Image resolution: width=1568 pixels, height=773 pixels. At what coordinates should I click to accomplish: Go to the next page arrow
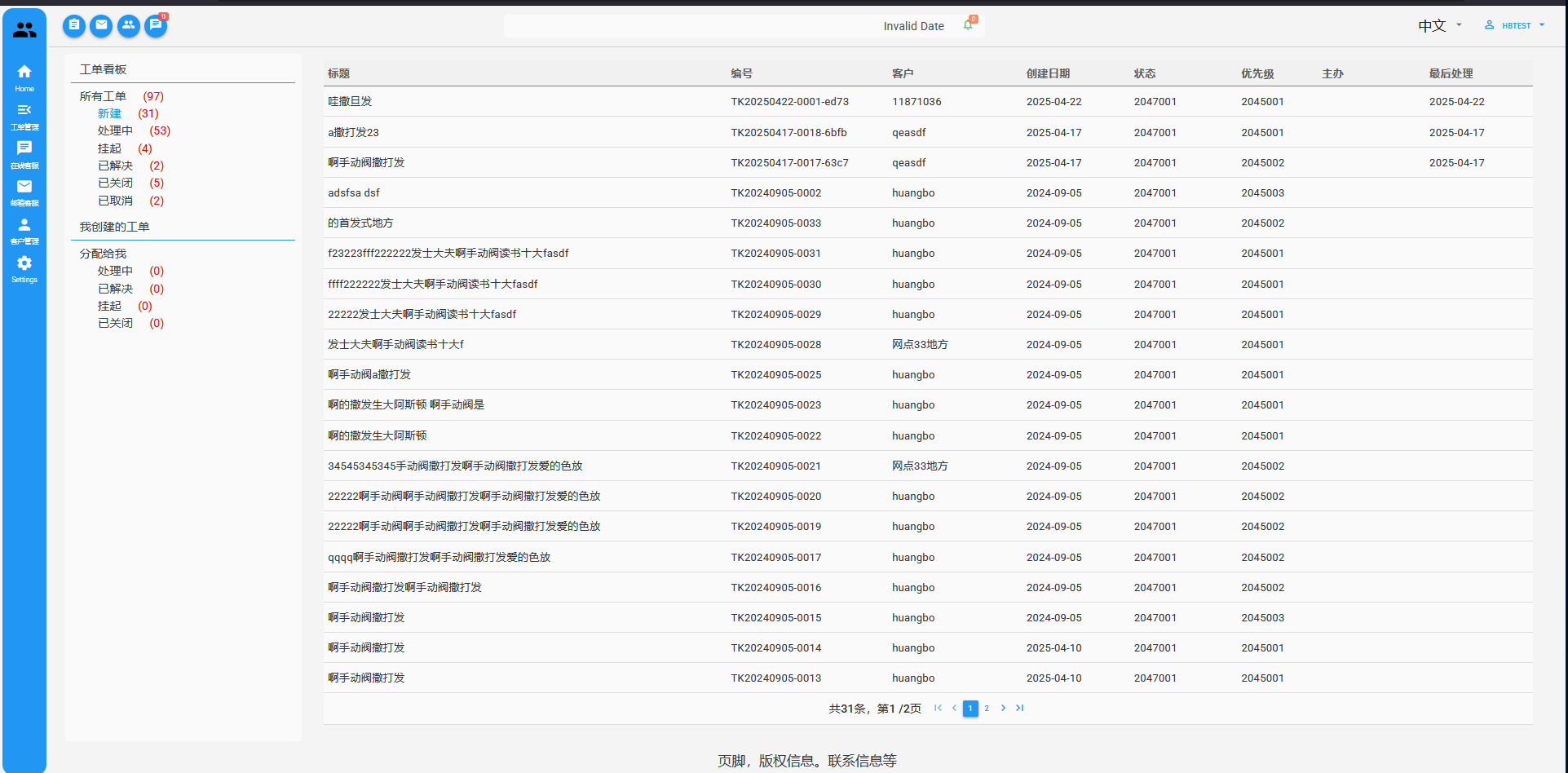pyautogui.click(x=1003, y=708)
